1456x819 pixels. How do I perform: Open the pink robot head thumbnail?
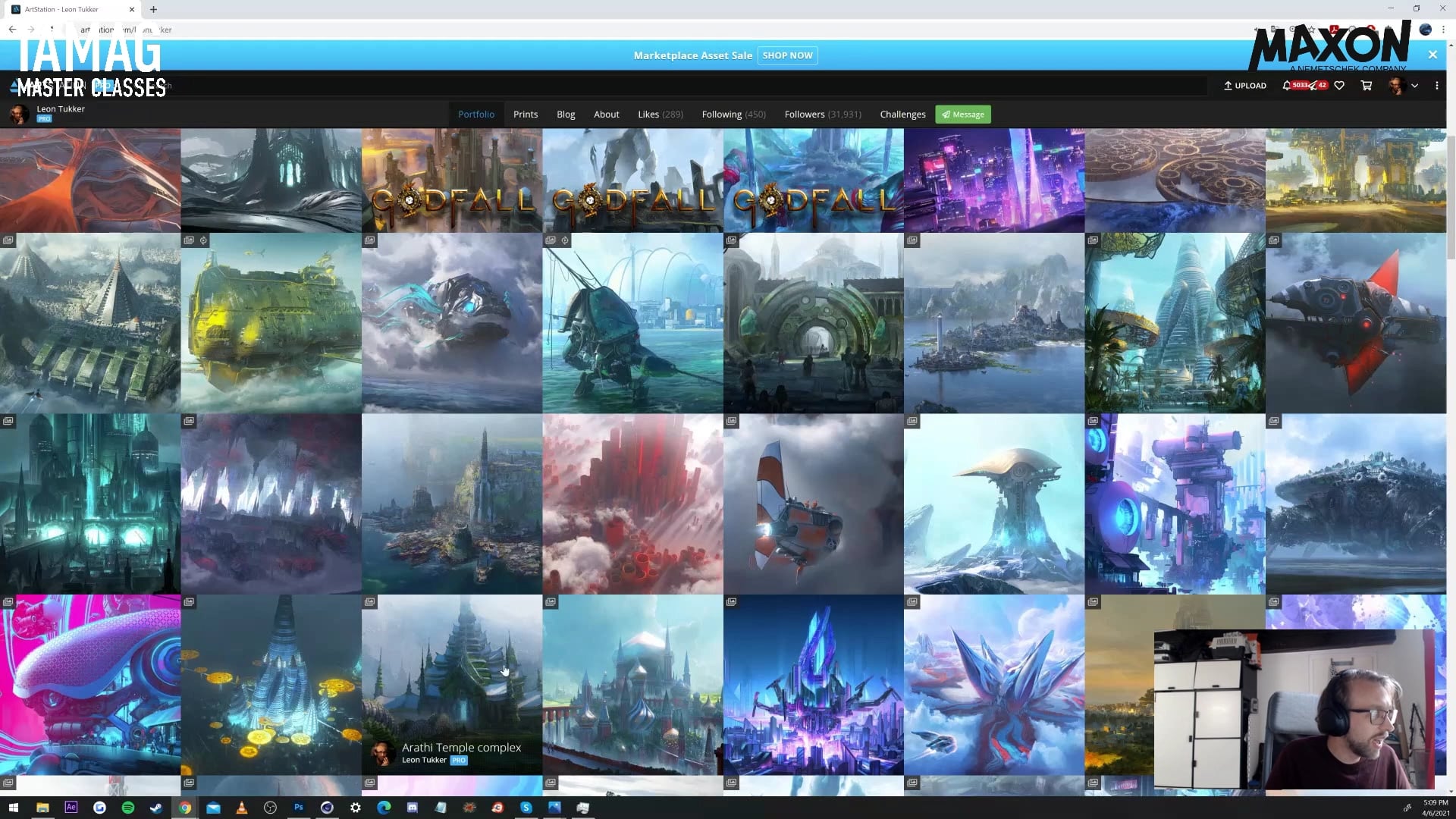click(x=90, y=686)
